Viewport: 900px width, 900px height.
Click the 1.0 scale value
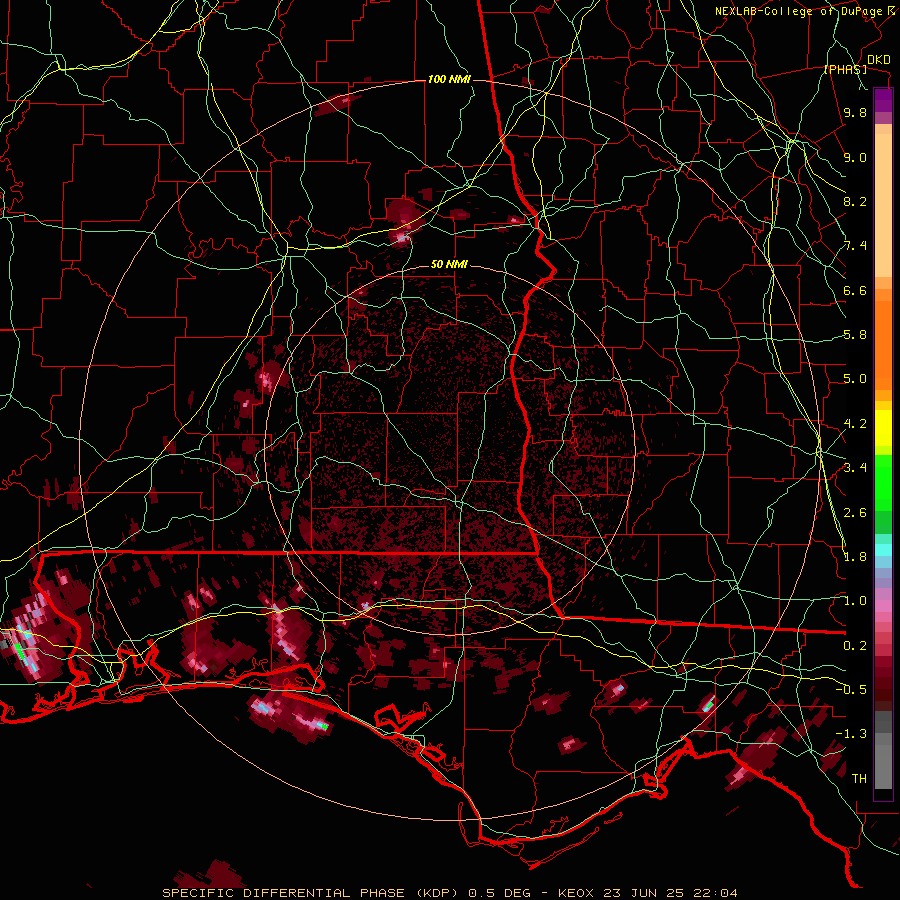point(855,602)
